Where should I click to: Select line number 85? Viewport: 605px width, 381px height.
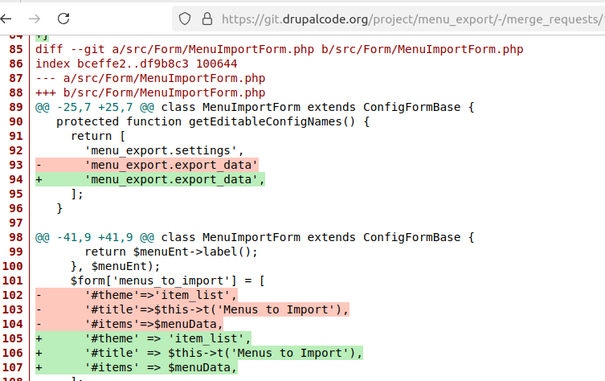point(16,49)
